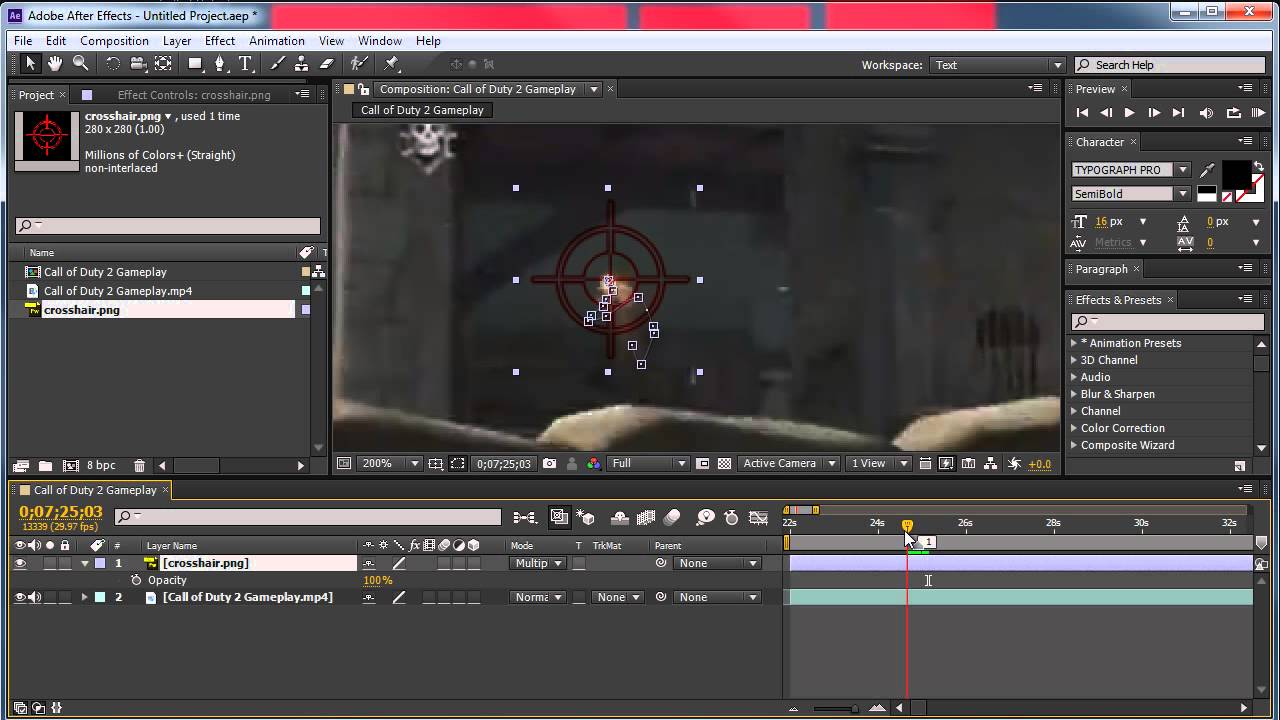1280x720 pixels.
Task: Select the Brush tool
Action: 277,63
